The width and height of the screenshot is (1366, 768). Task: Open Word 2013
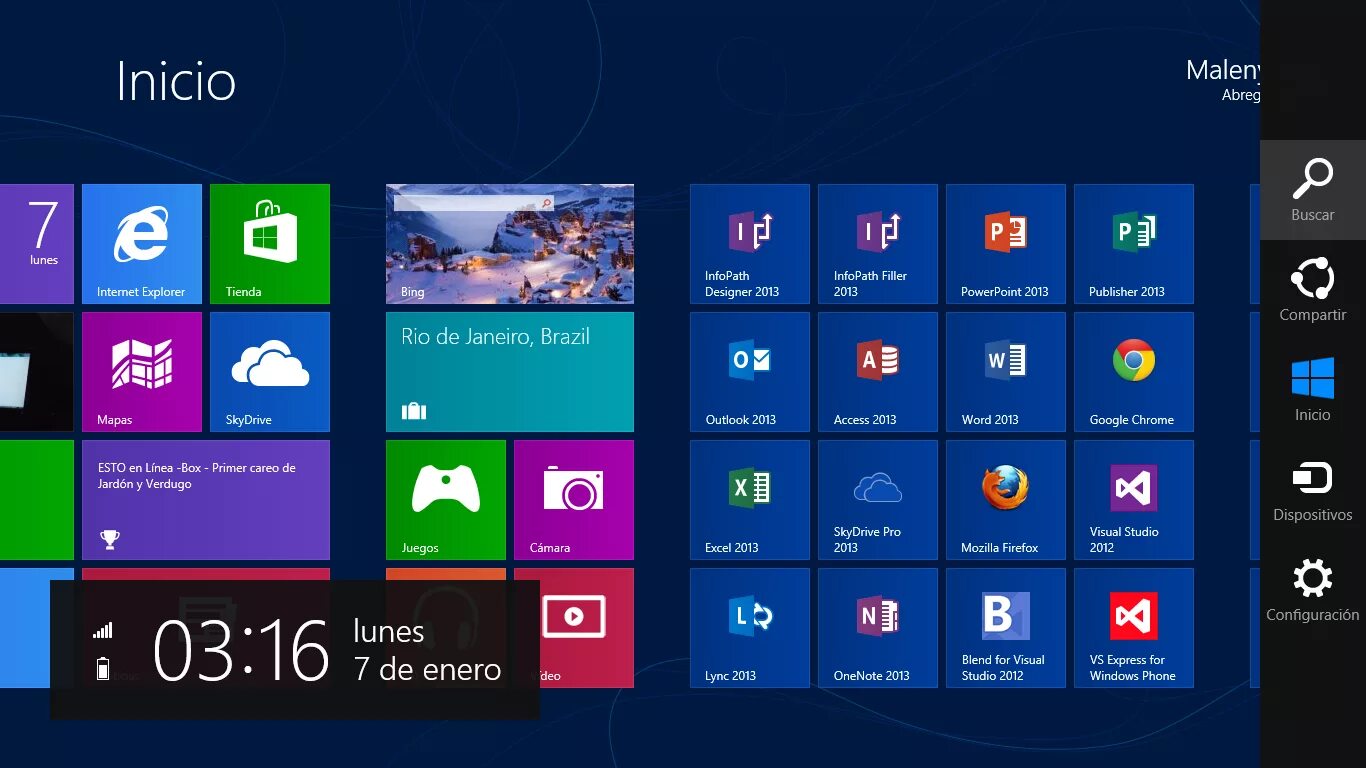(1006, 372)
